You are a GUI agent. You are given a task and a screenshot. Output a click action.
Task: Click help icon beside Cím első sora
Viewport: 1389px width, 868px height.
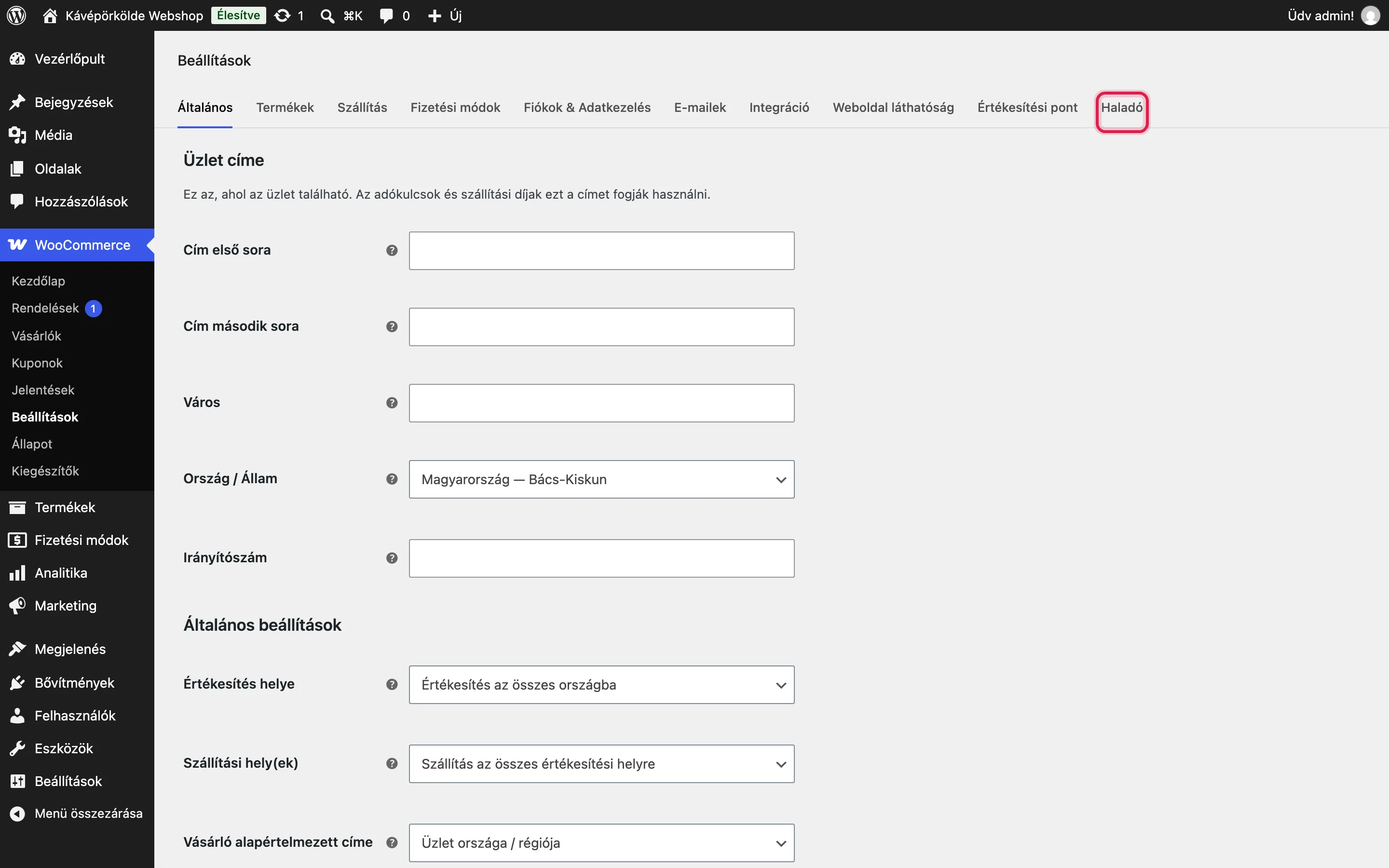tap(392, 250)
